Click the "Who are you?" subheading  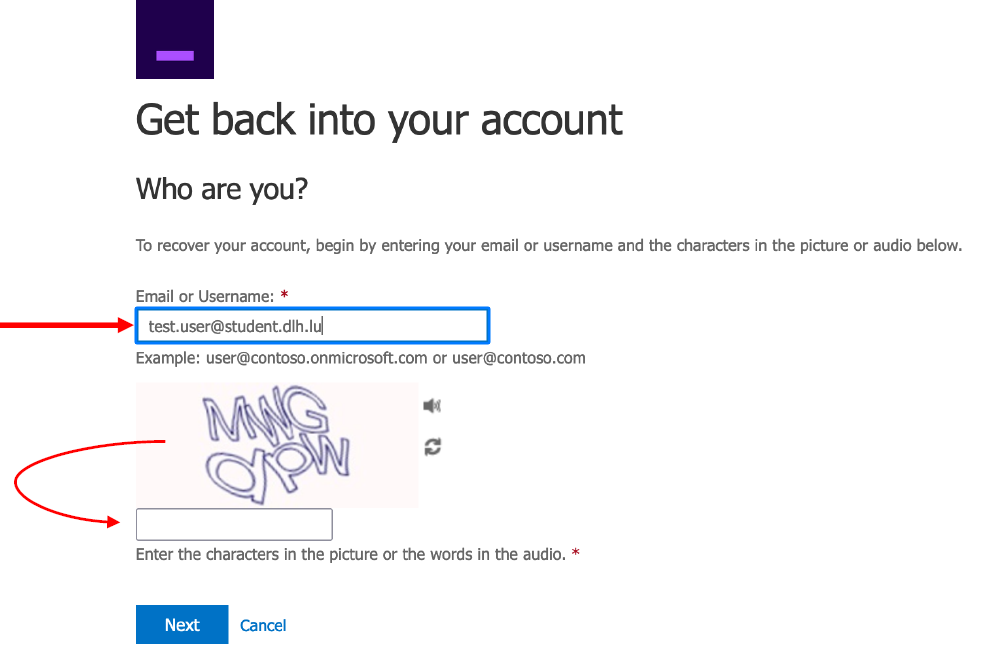pos(221,188)
